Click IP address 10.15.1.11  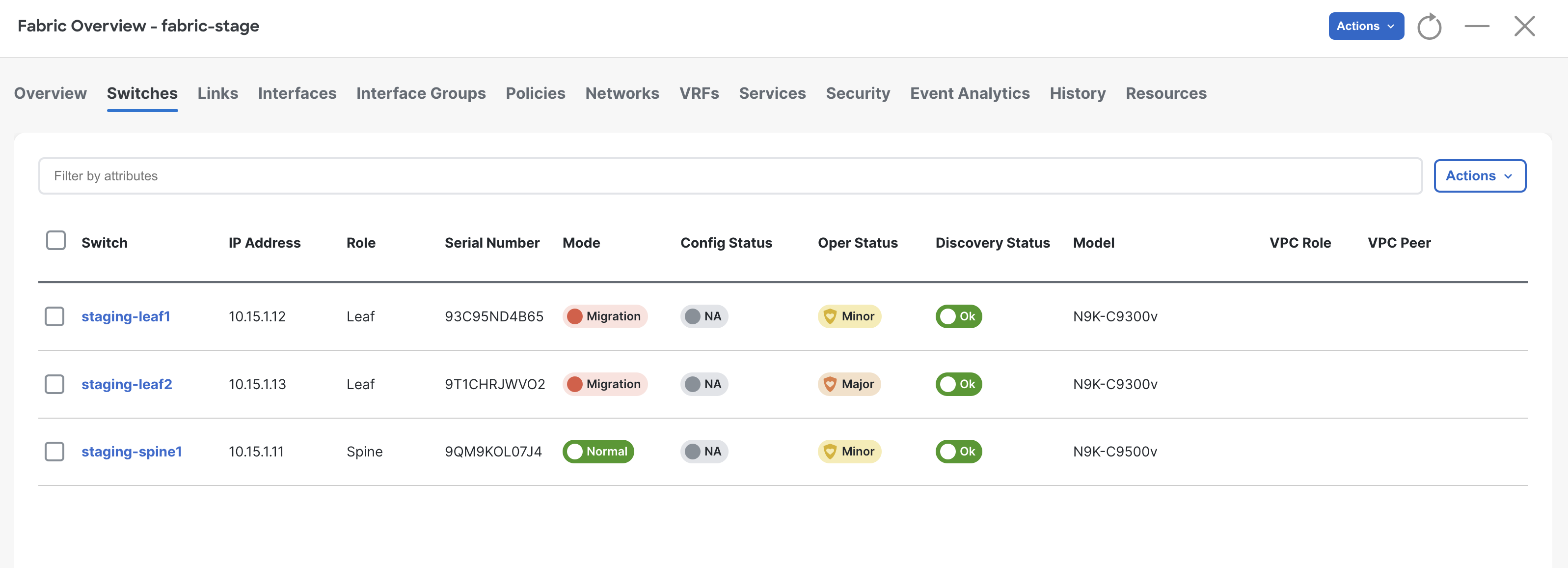(x=256, y=452)
